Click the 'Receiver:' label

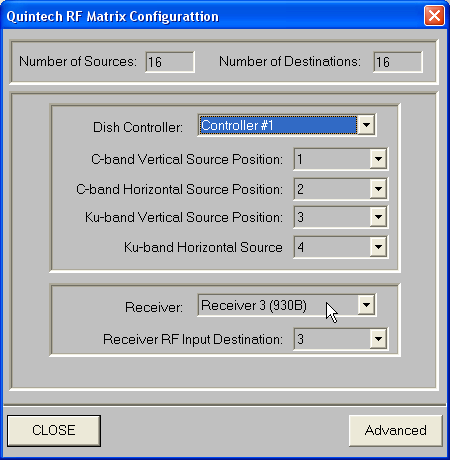point(154,307)
